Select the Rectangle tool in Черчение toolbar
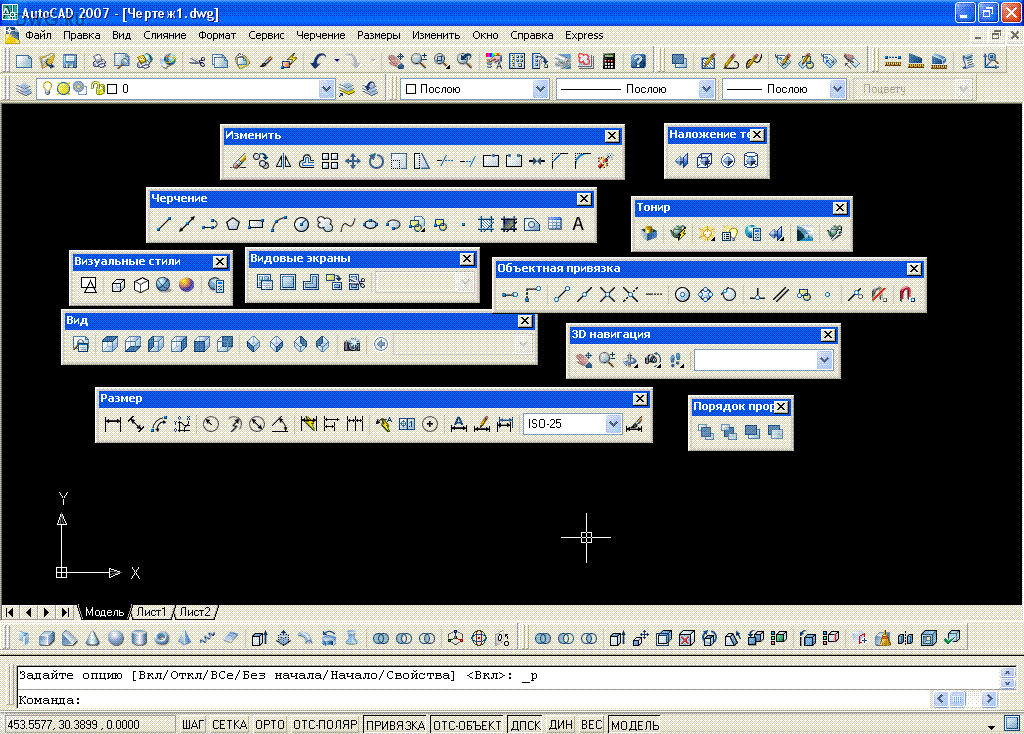 pos(255,225)
